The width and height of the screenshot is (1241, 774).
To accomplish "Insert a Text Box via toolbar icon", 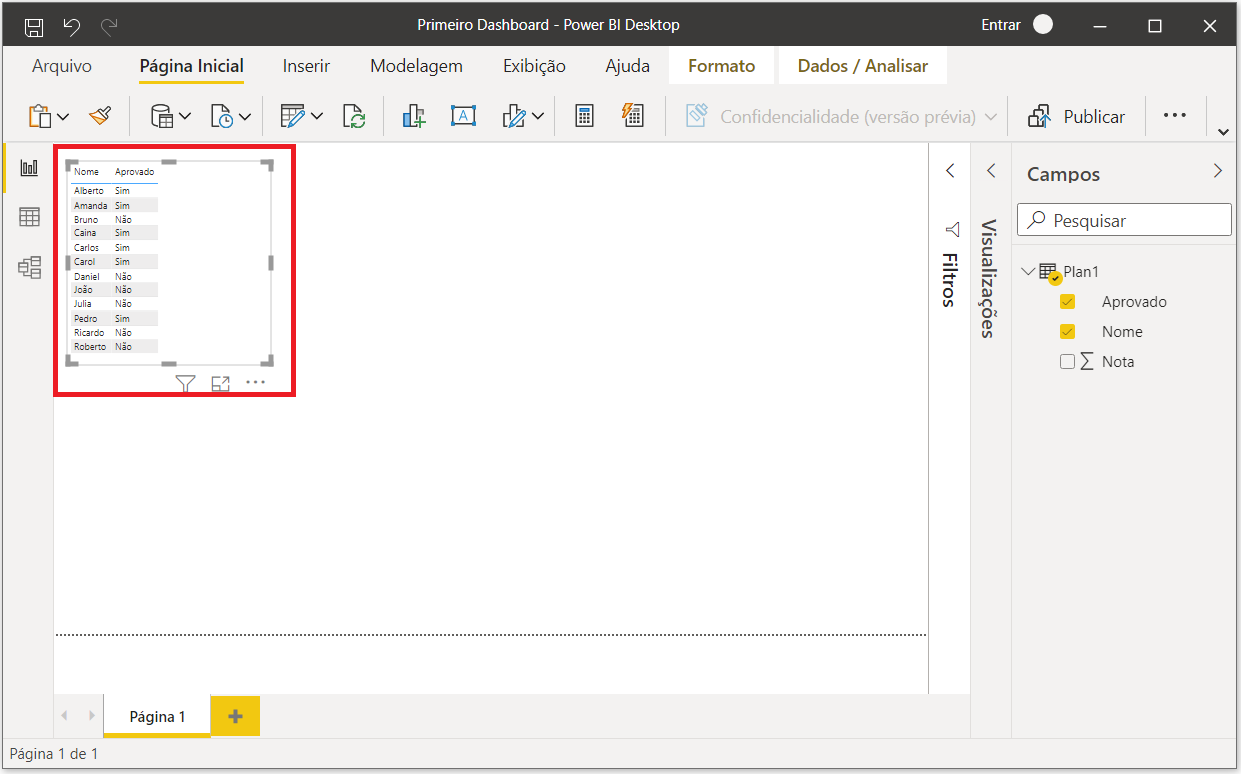I will [x=463, y=116].
